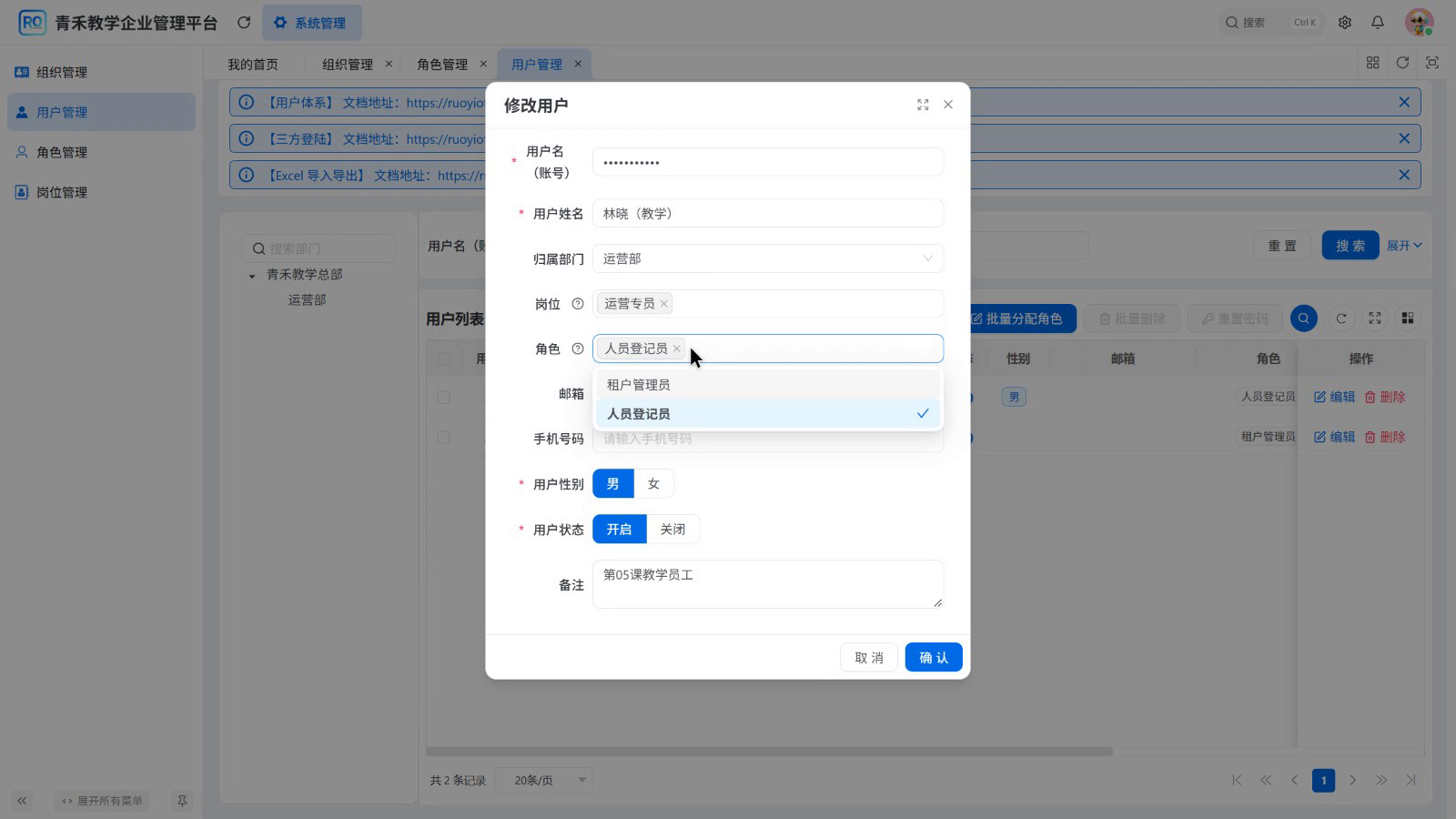
Task: Remove the 人员登记员 tag
Action: point(677,349)
